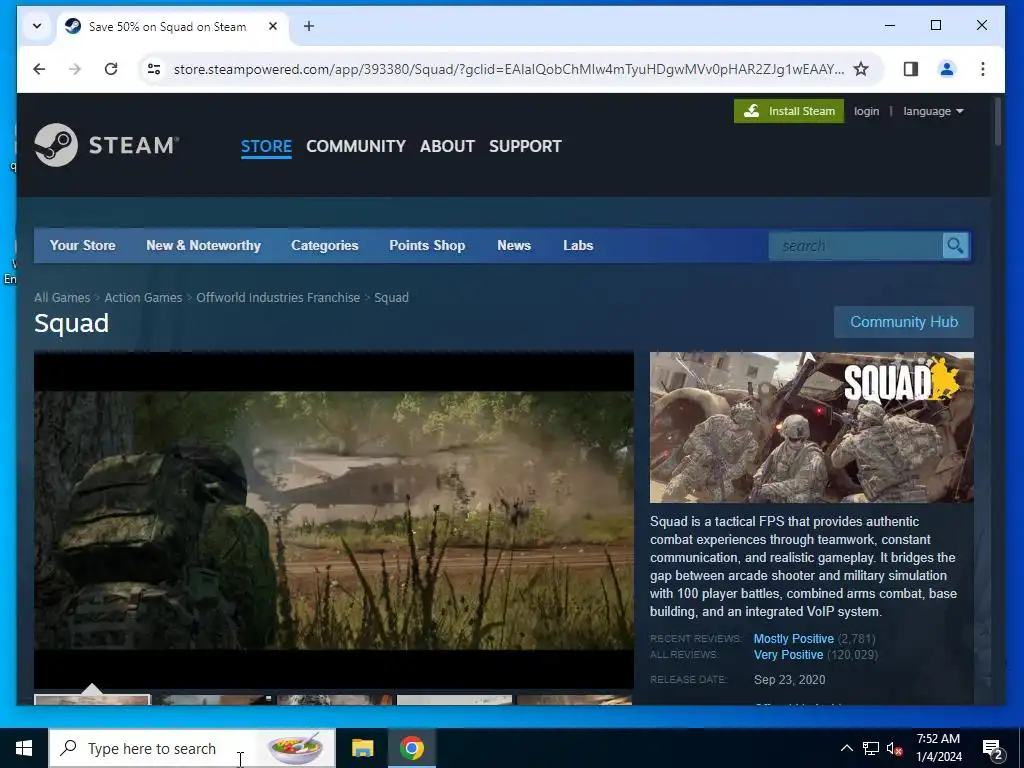
Task: Open the Chrome profile avatar
Action: click(x=946, y=69)
